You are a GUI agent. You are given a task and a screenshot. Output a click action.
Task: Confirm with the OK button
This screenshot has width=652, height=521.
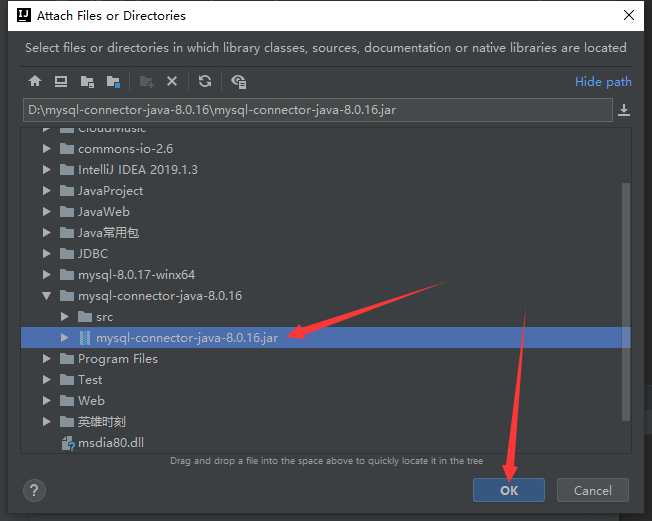509,490
